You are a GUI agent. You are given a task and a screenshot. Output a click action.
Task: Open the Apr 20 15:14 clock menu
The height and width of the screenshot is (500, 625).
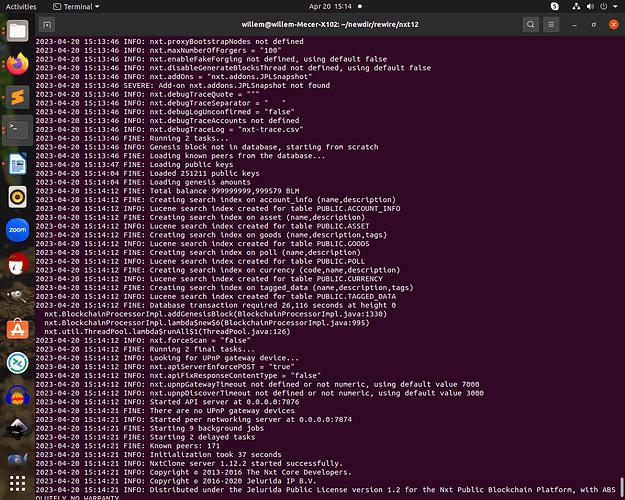[x=330, y=6]
